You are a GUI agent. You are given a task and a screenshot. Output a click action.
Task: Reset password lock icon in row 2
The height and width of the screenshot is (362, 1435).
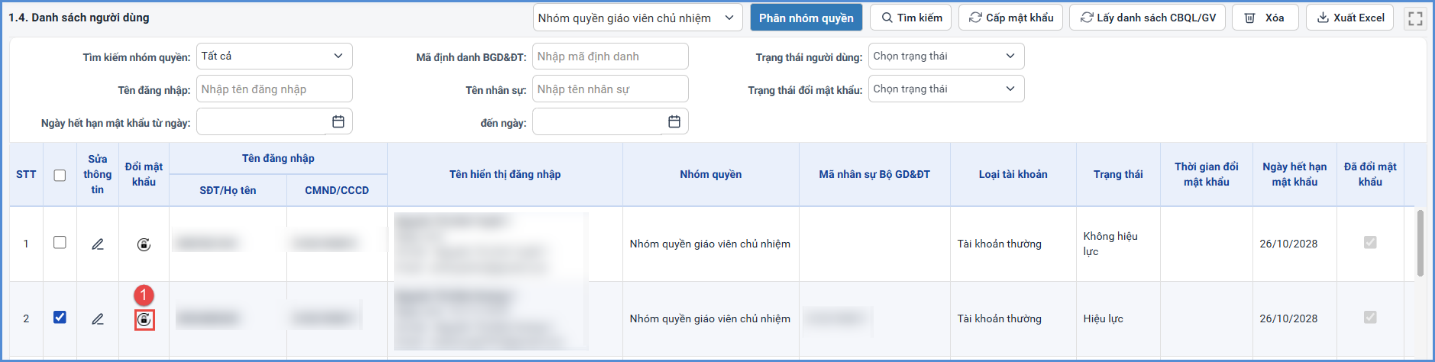[145, 319]
